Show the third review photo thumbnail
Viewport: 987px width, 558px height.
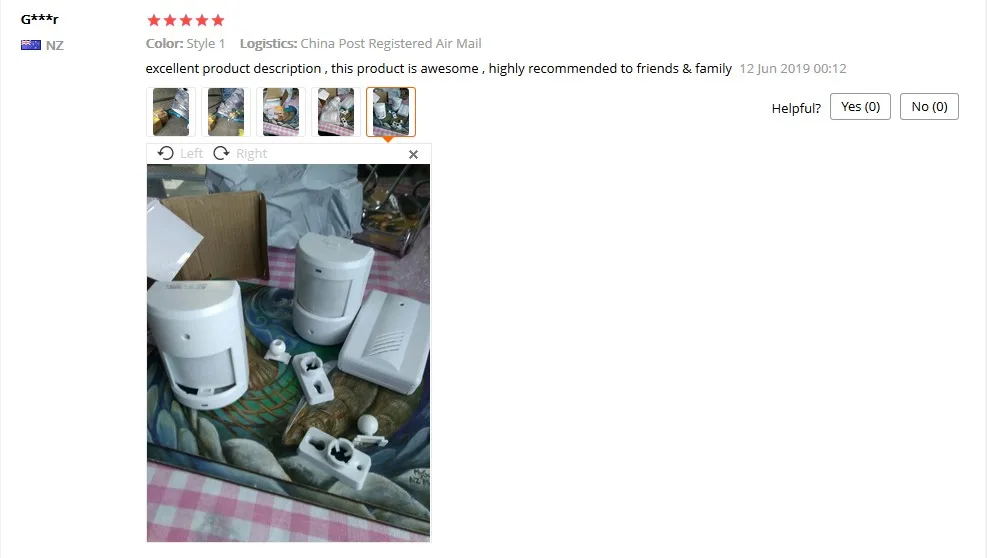click(x=281, y=112)
